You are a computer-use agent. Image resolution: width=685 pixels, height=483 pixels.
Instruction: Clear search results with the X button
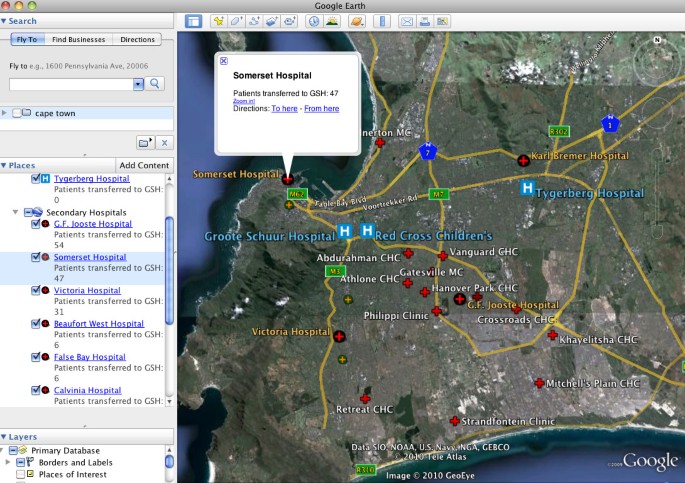click(x=164, y=143)
